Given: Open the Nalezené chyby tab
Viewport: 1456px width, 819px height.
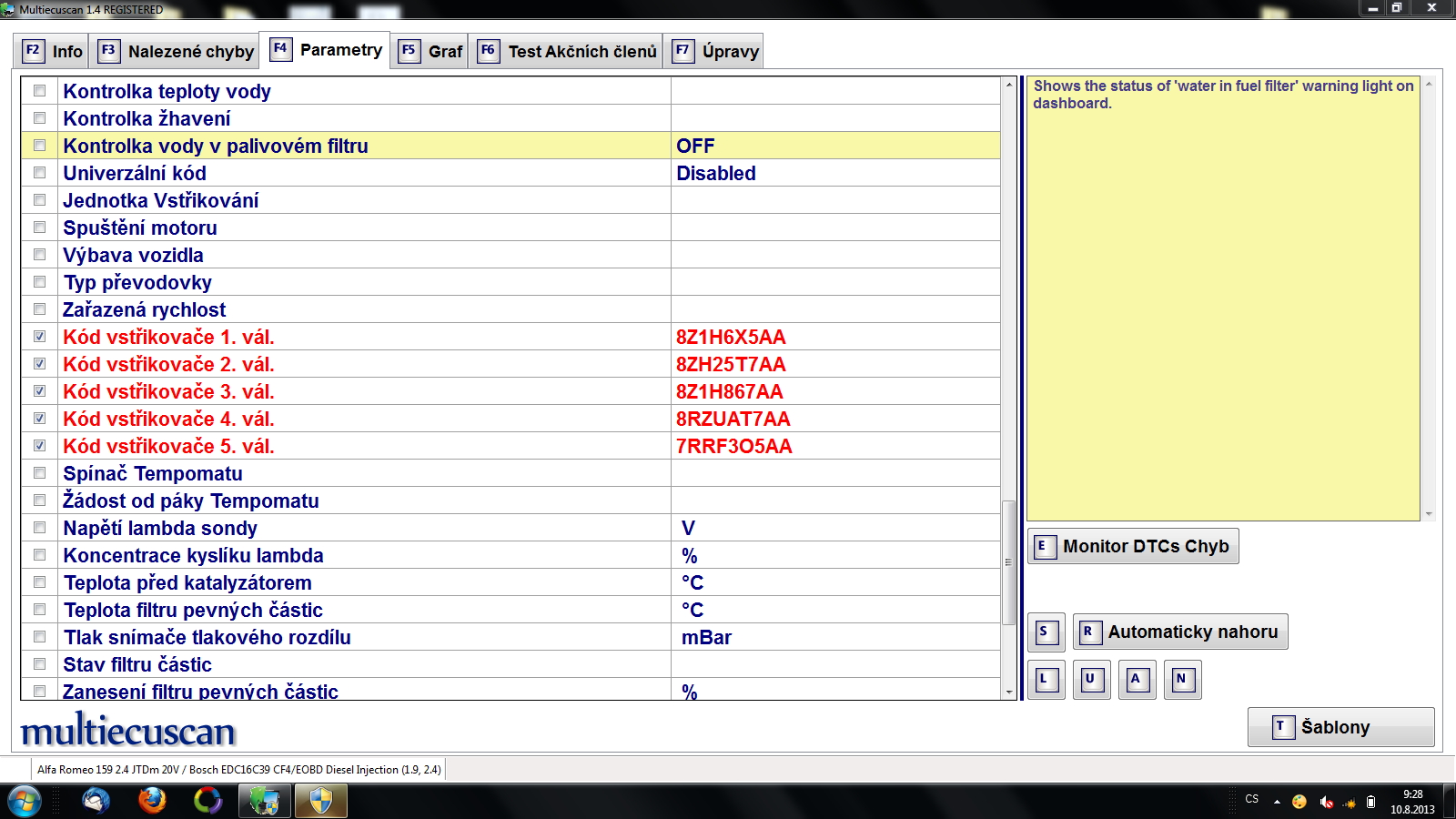Looking at the screenshot, I should (x=177, y=51).
